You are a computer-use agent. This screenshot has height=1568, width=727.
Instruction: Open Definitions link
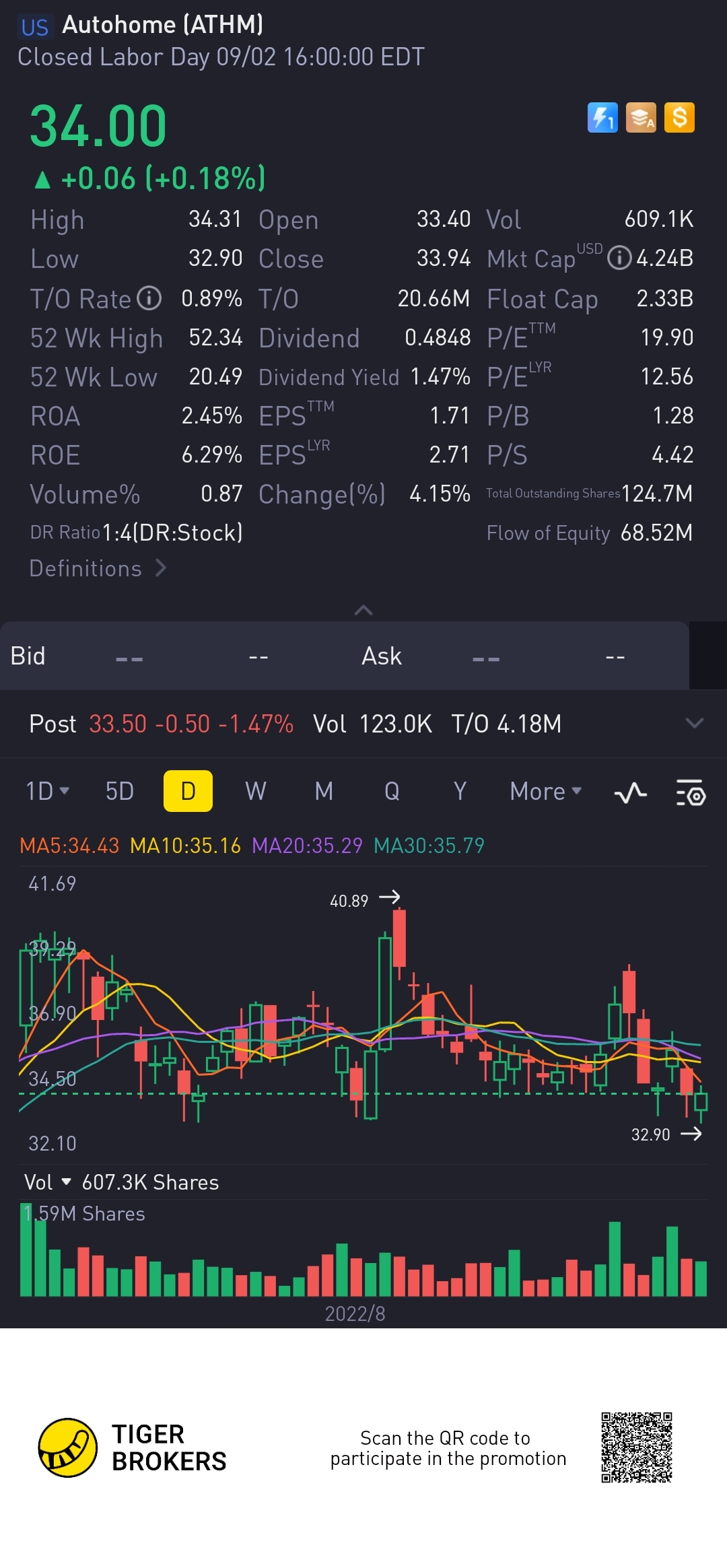[98, 568]
